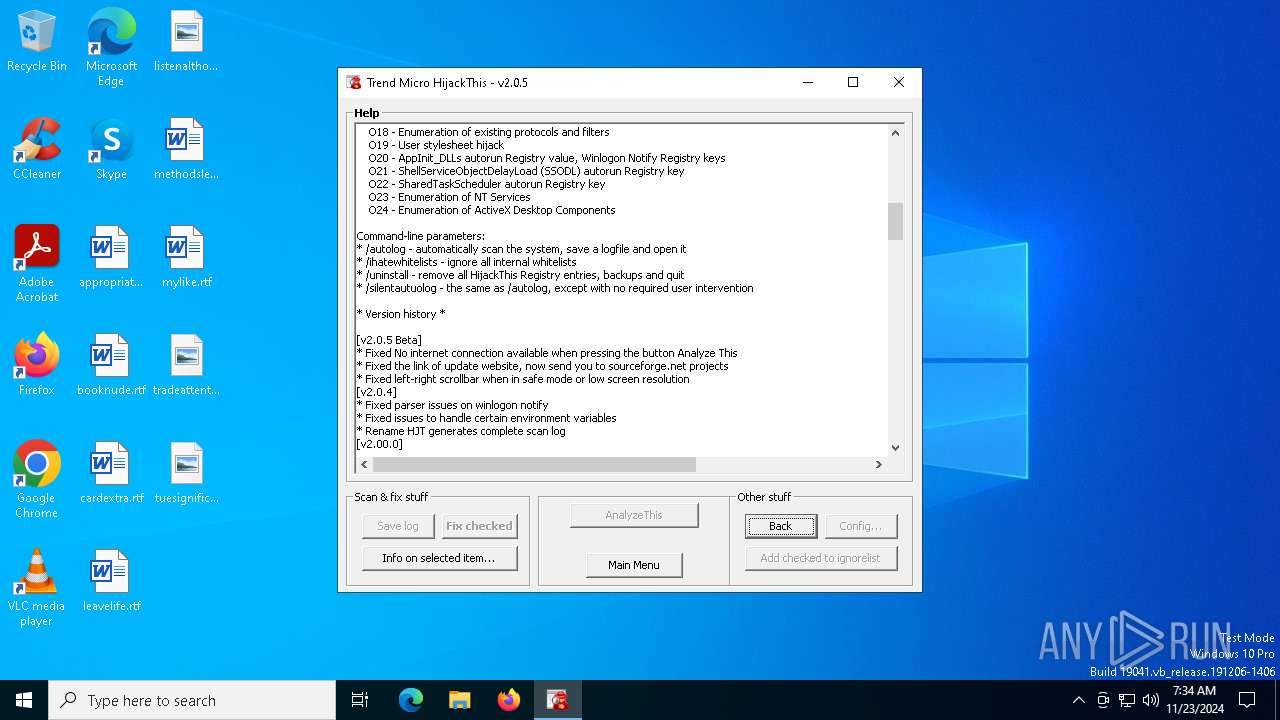This screenshot has width=1280, height=720.
Task: Open the Firefox desktop shortcut
Action: tap(37, 366)
